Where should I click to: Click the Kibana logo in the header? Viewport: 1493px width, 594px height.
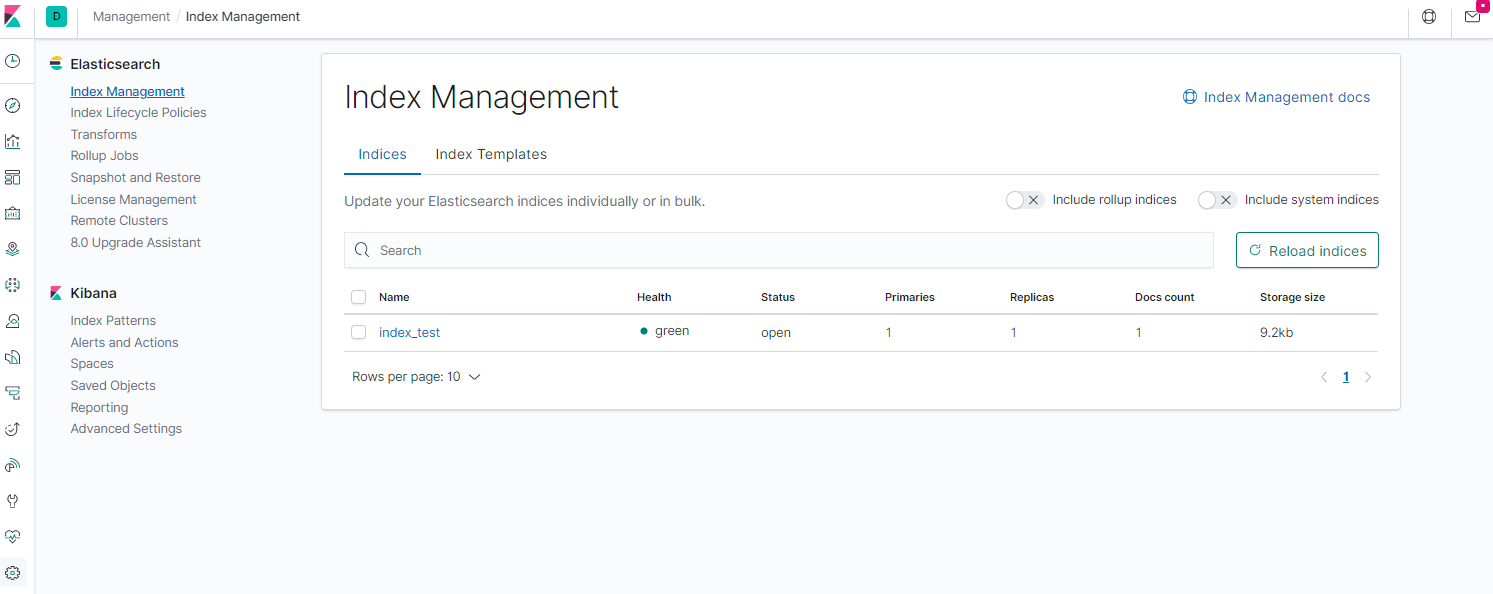pyautogui.click(x=13, y=16)
